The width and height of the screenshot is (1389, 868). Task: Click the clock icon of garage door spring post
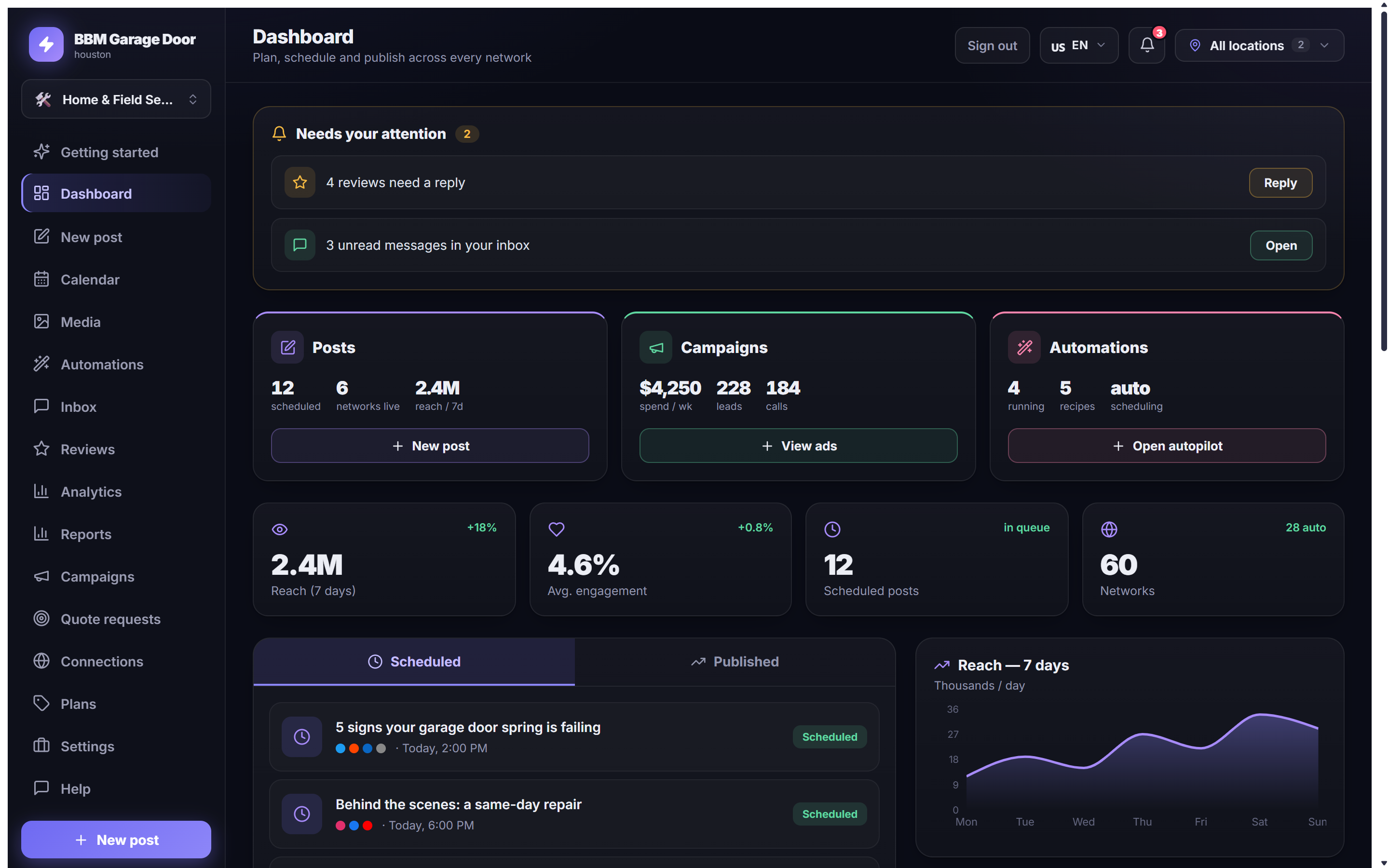pos(302,736)
